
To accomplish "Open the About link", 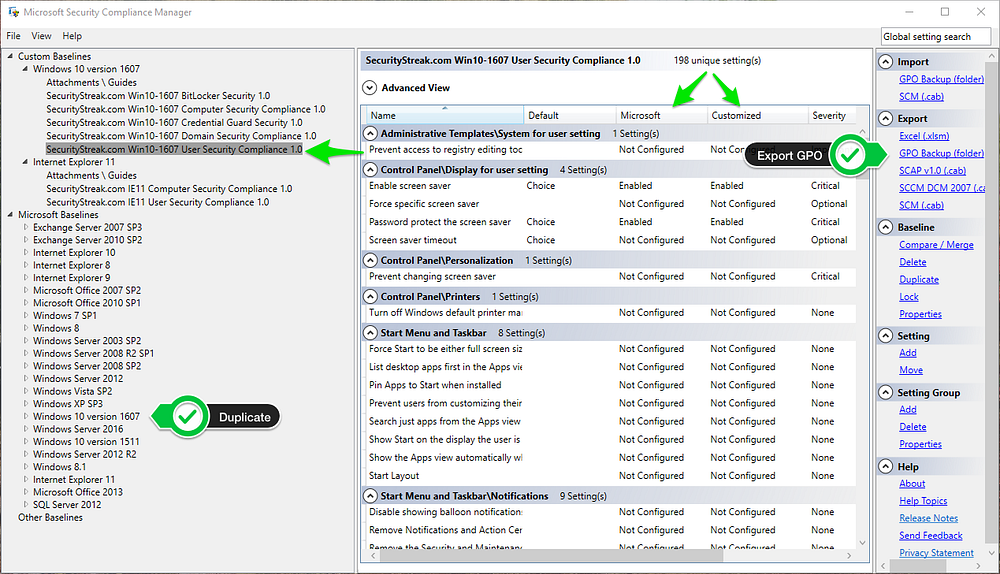I will point(912,483).
